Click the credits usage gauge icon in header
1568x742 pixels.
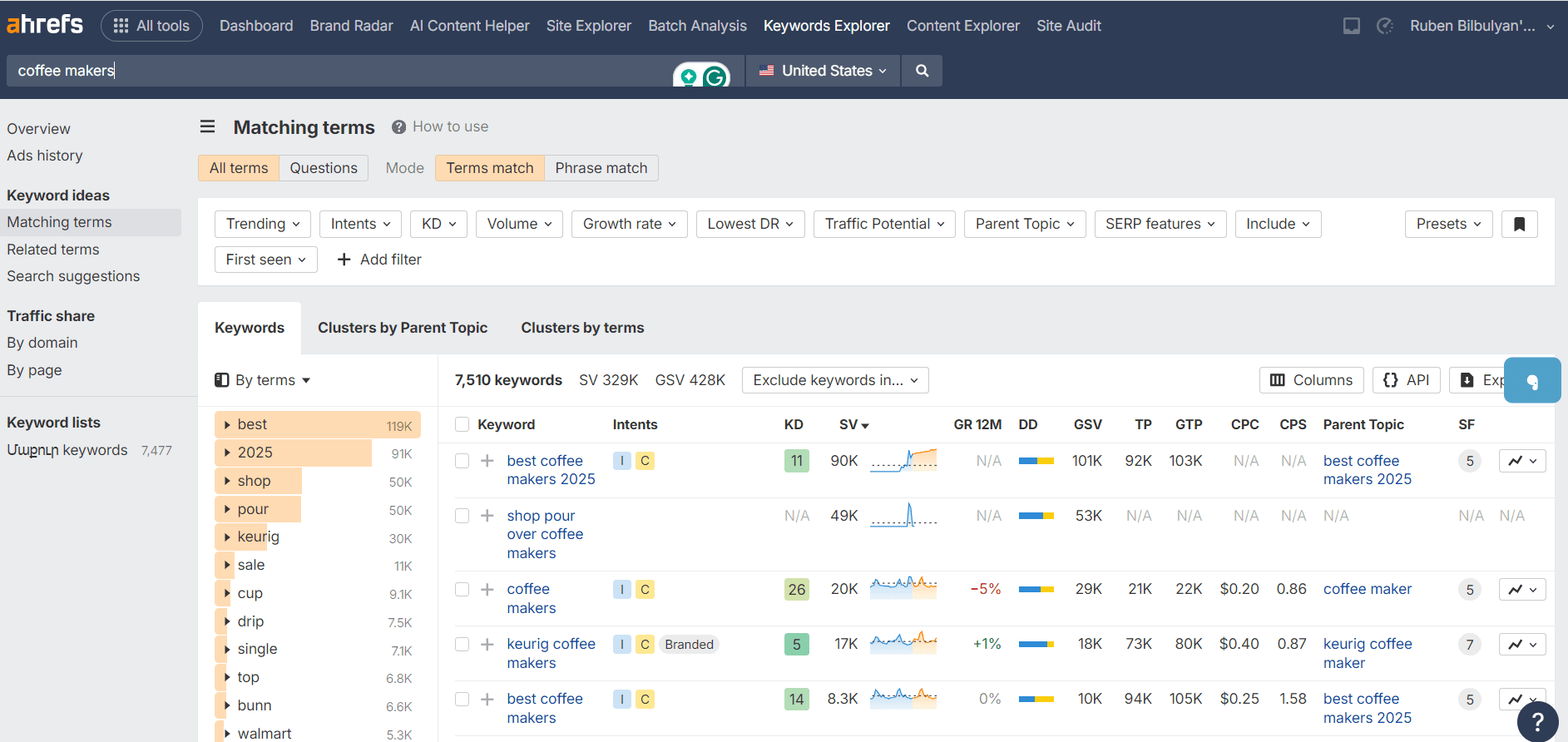pos(1385,26)
